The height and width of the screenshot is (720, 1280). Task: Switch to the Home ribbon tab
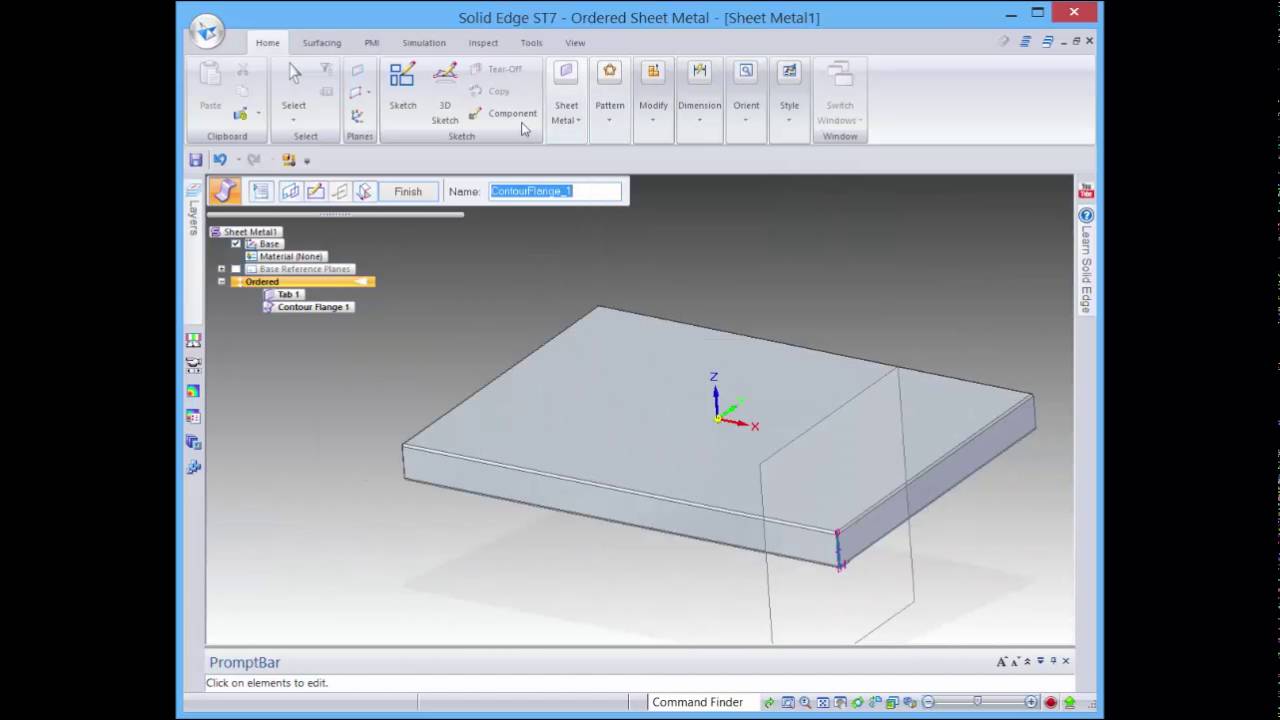[x=267, y=43]
